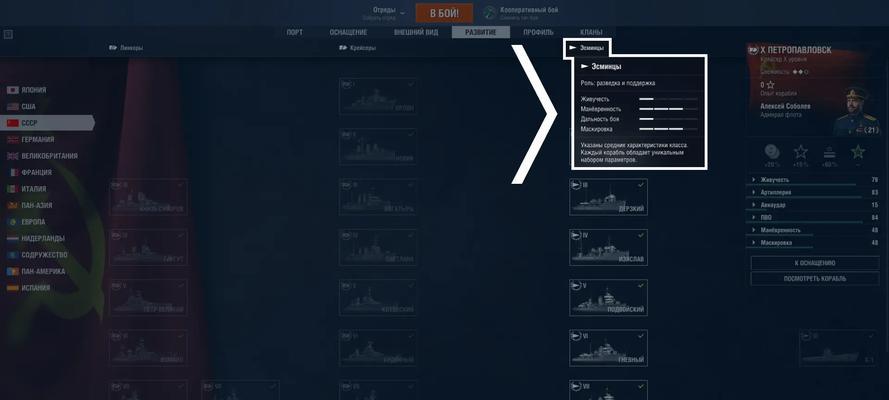Click the green star bonus icon
This screenshot has height=400, width=889.
(858, 152)
